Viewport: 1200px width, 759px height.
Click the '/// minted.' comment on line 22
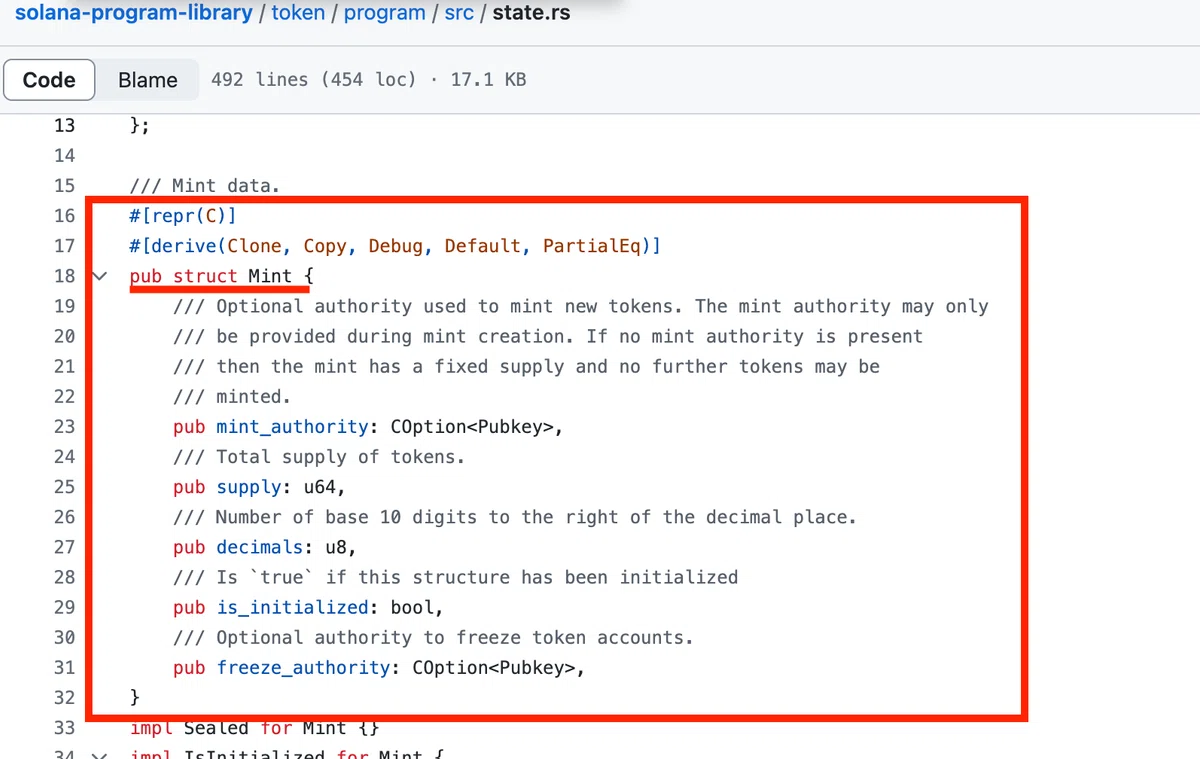232,396
